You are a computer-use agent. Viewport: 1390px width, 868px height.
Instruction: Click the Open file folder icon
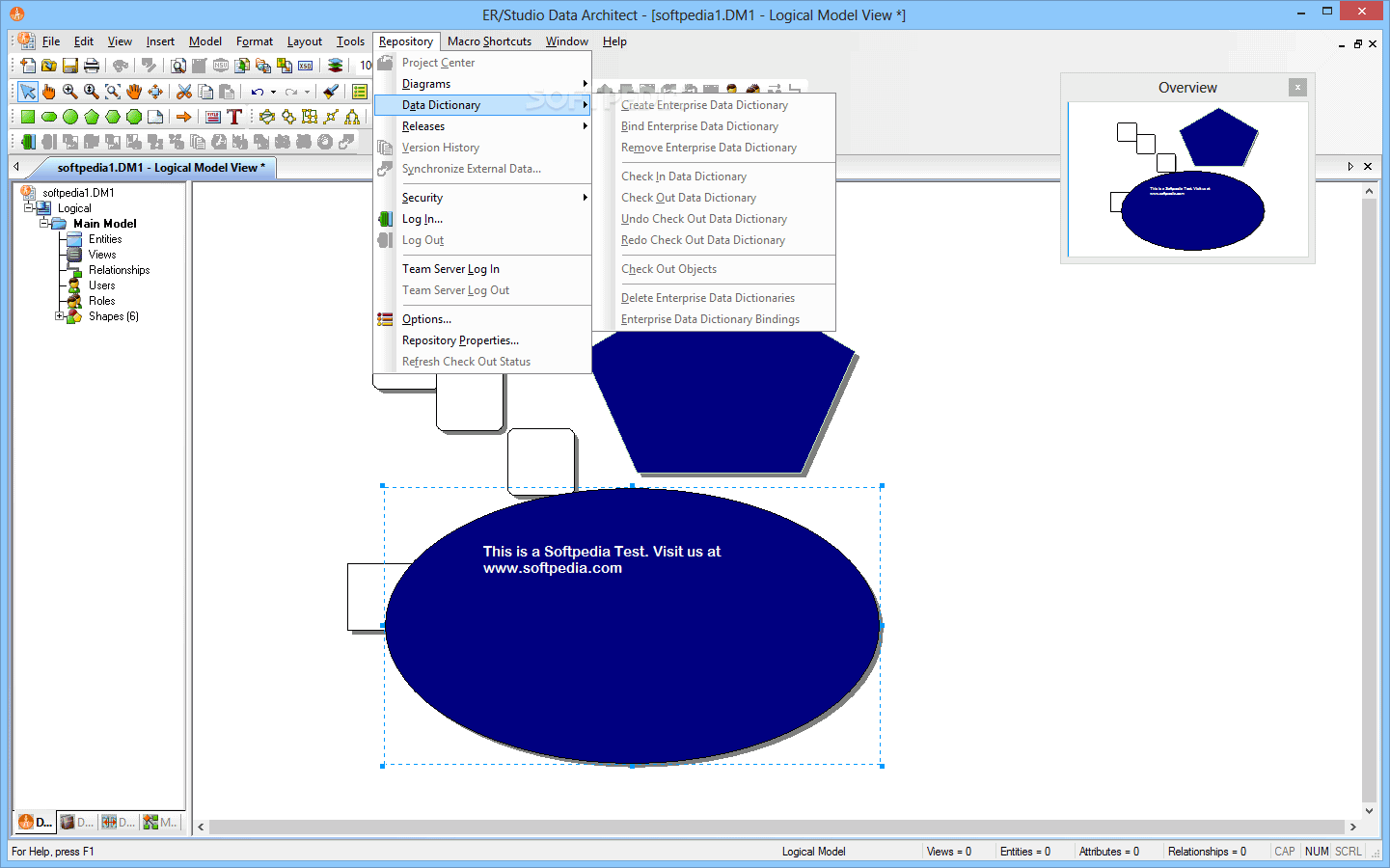point(49,66)
